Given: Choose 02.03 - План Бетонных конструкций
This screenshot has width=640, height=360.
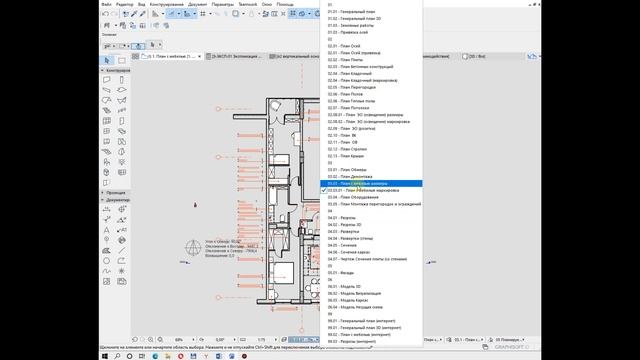Looking at the screenshot, I should click(x=371, y=67).
